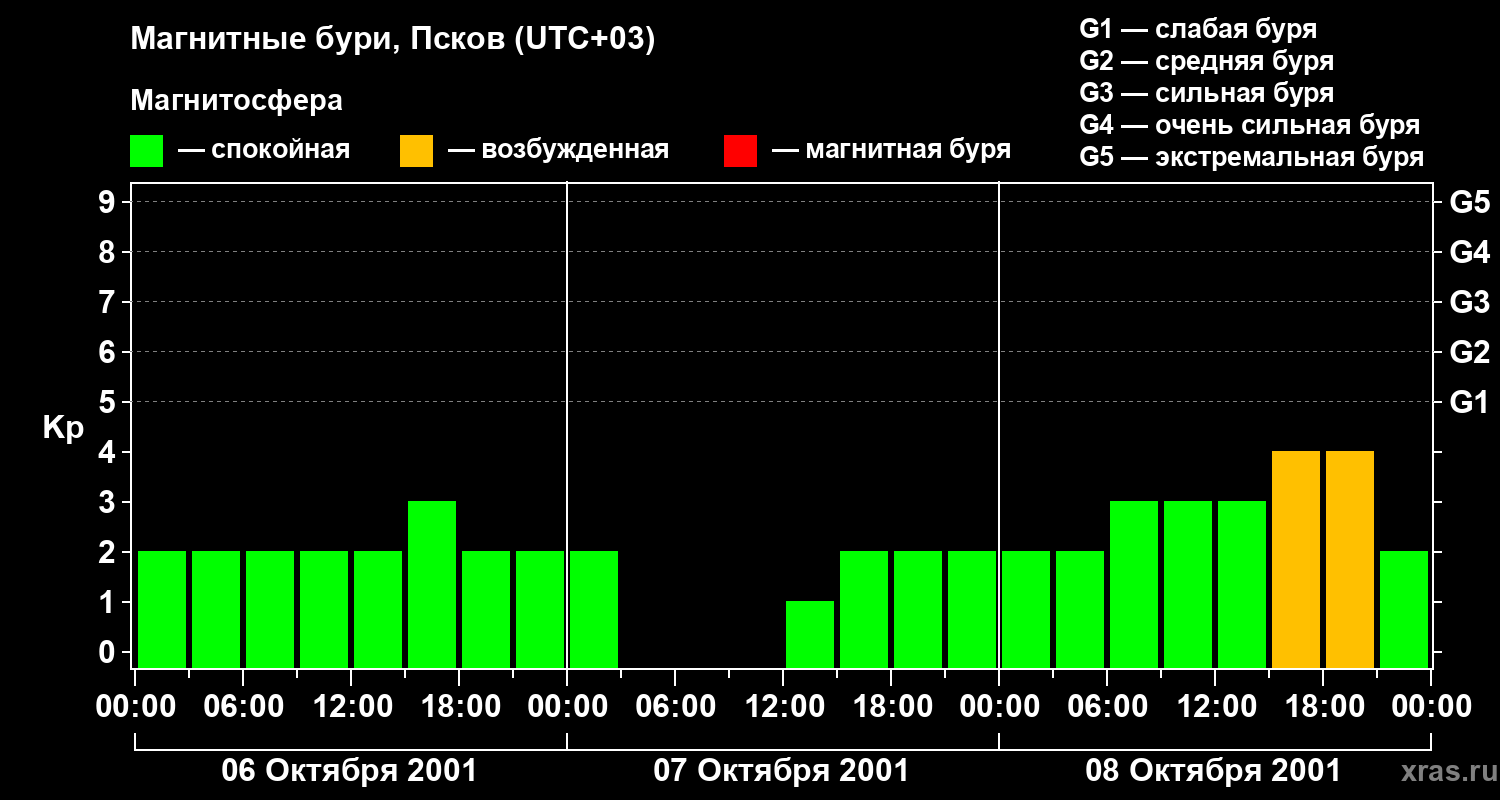
Task: Click 'G2 — средняя буря' legend line
Action: pos(1206,61)
